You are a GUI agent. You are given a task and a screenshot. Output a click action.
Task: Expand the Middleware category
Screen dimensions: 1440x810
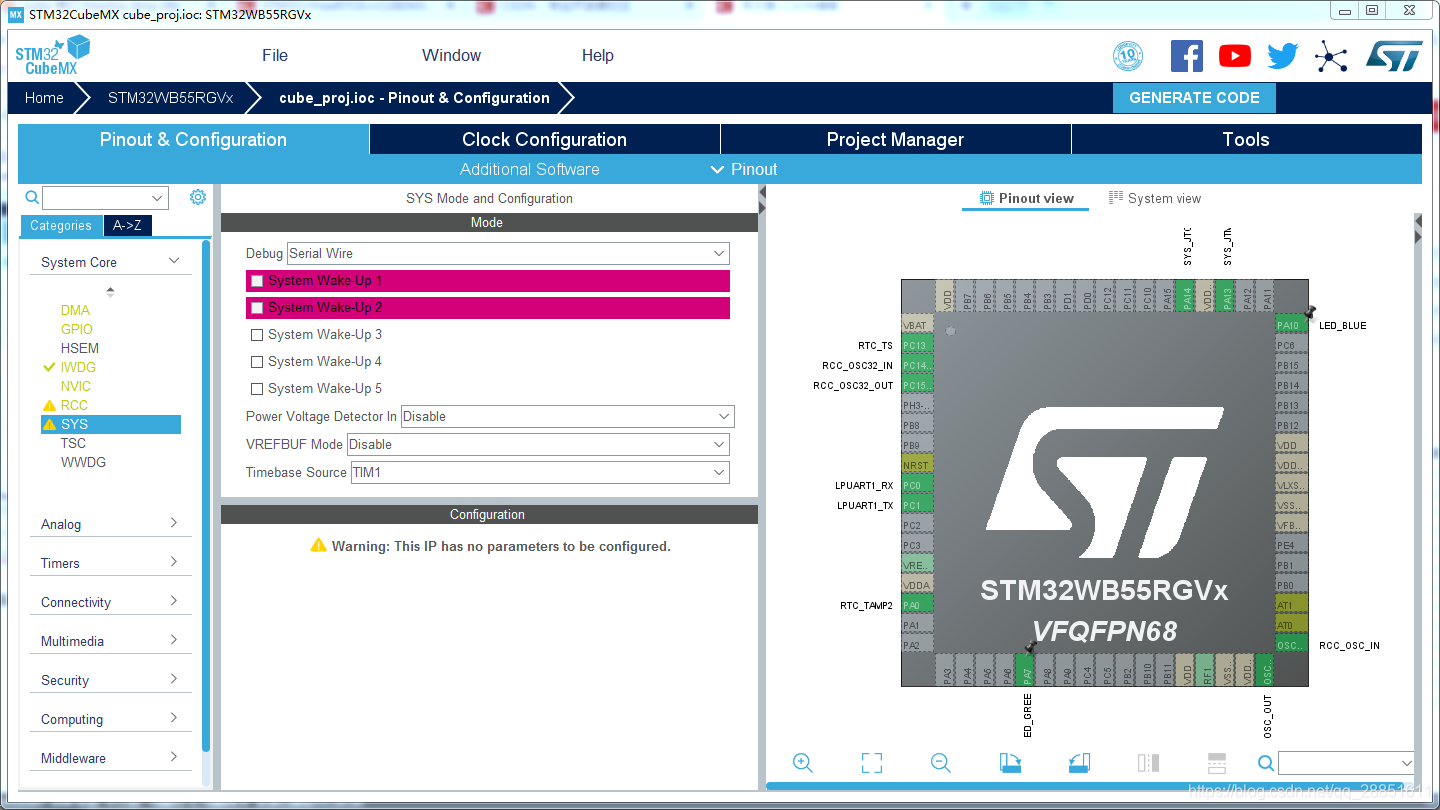click(x=110, y=758)
